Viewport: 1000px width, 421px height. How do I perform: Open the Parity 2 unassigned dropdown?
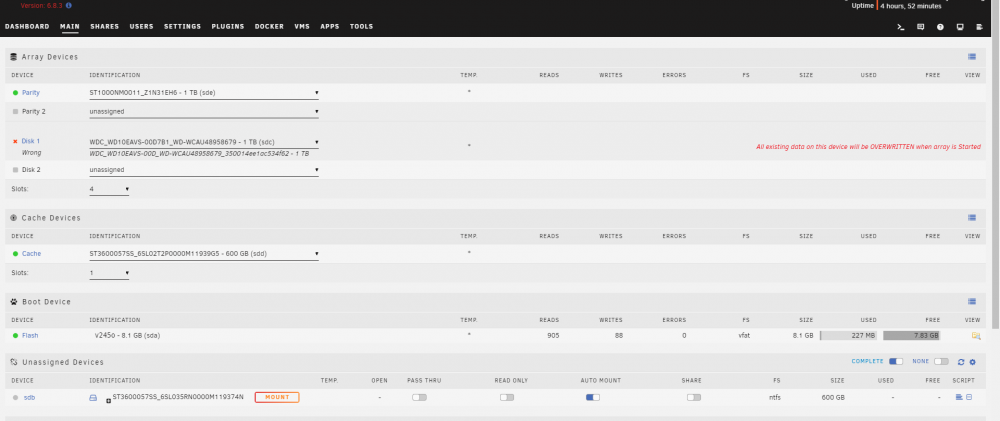pyautogui.click(x=204, y=112)
